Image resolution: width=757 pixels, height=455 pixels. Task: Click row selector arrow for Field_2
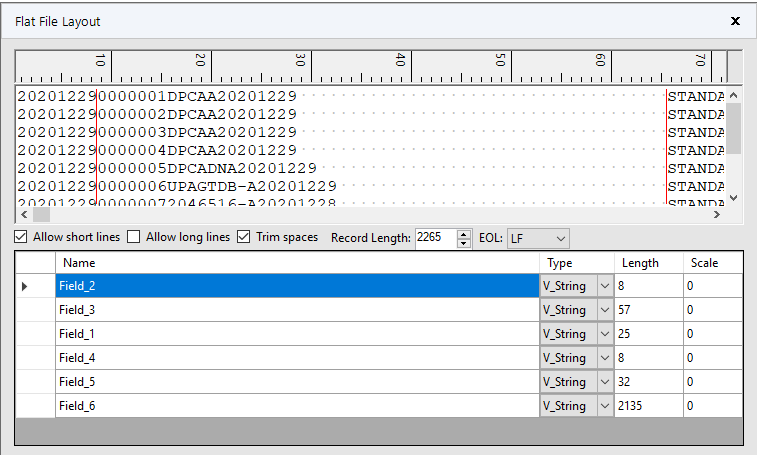click(x=24, y=287)
